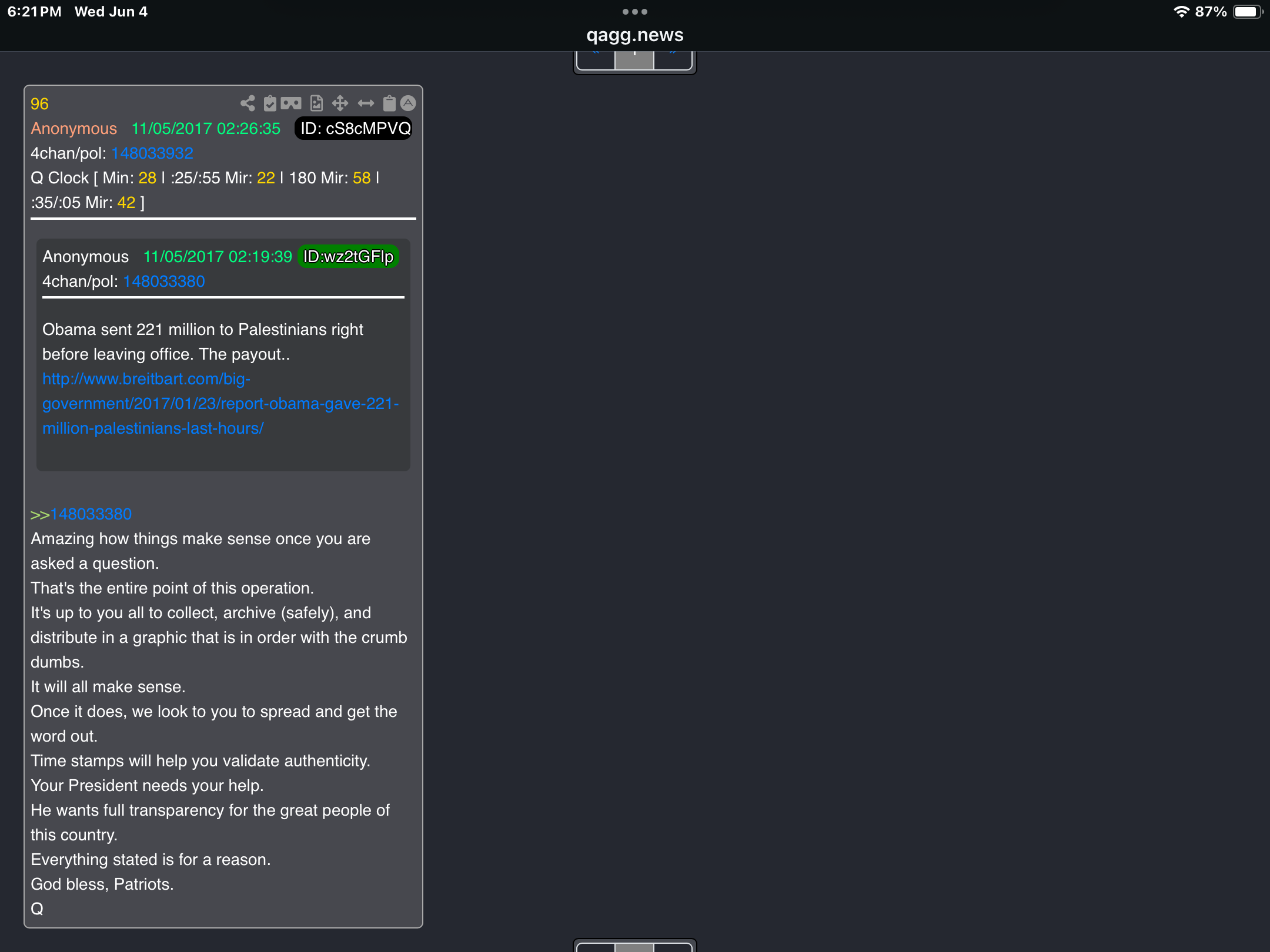Click the ID: cS8cMPVQ badge
Viewport: 1270px width, 952px height.
pyautogui.click(x=353, y=129)
